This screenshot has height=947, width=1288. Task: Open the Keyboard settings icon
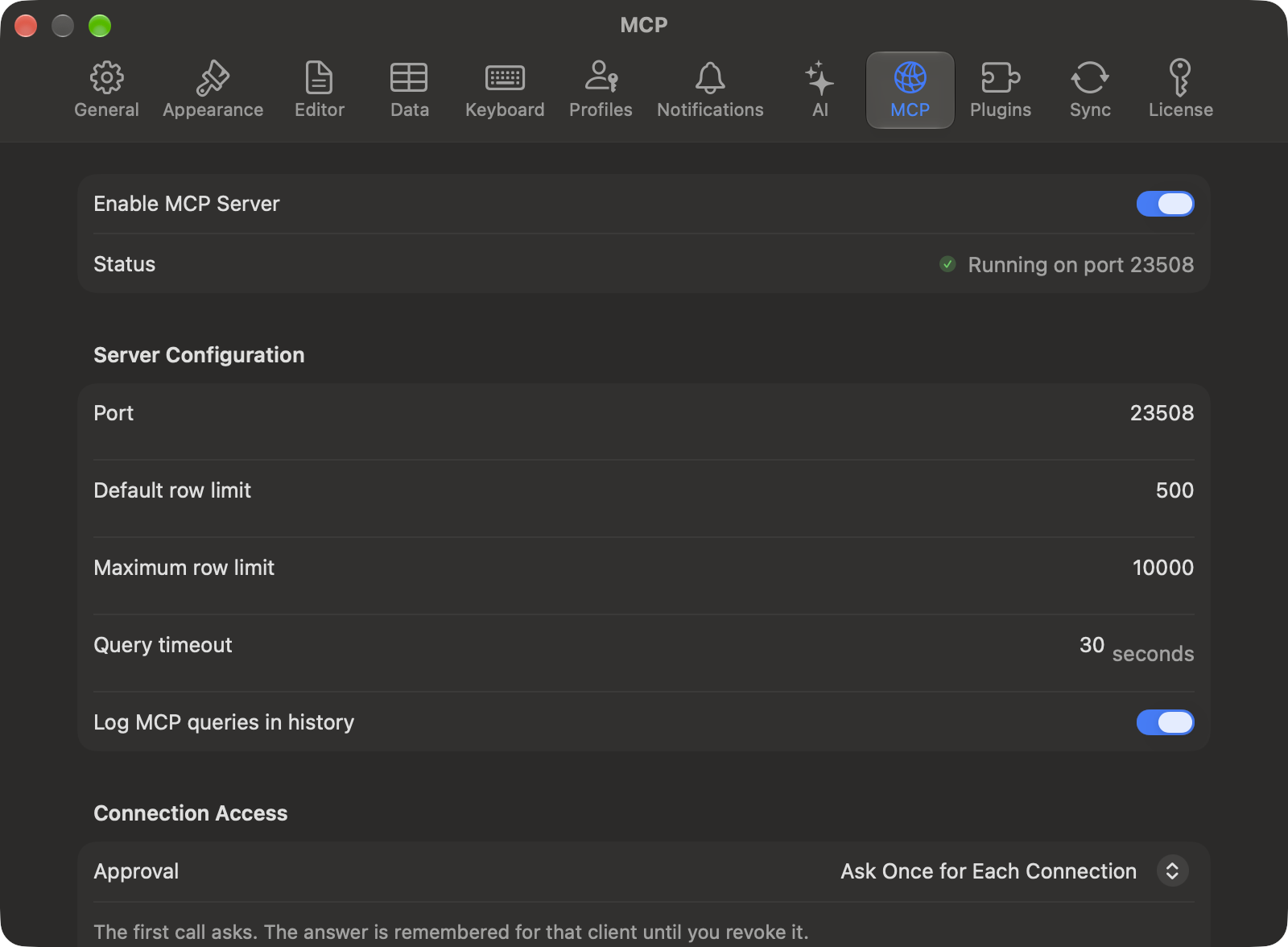[505, 78]
